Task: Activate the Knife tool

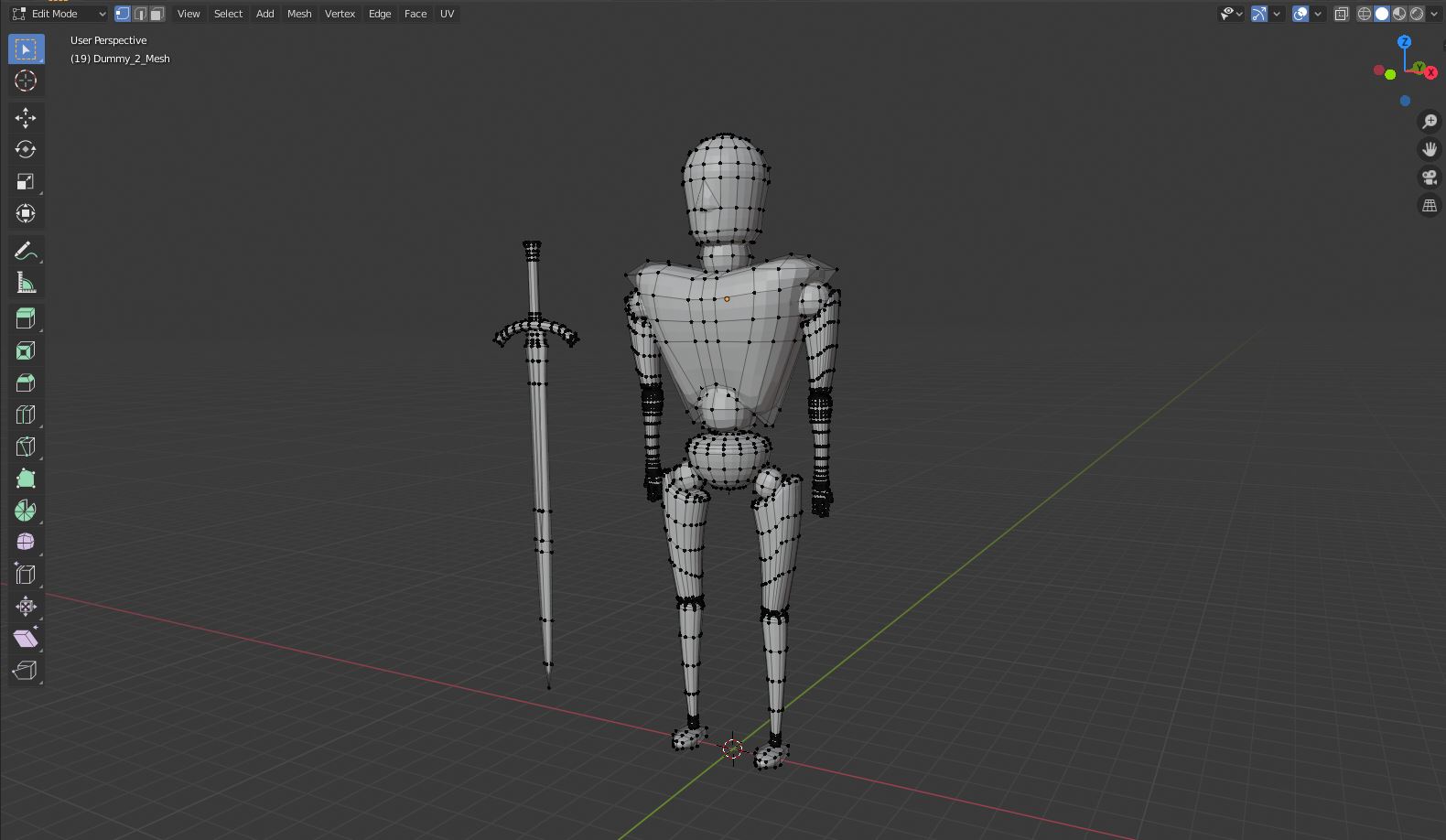Action: click(26, 447)
